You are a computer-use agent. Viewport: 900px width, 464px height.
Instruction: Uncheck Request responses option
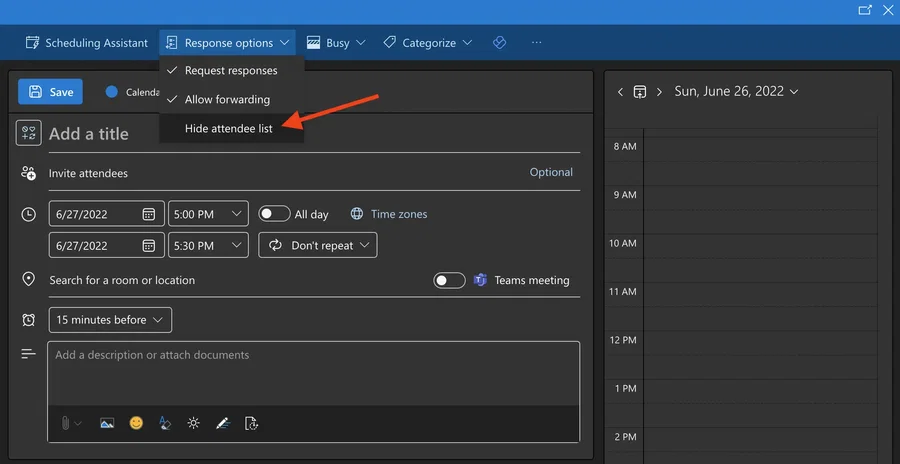(231, 71)
